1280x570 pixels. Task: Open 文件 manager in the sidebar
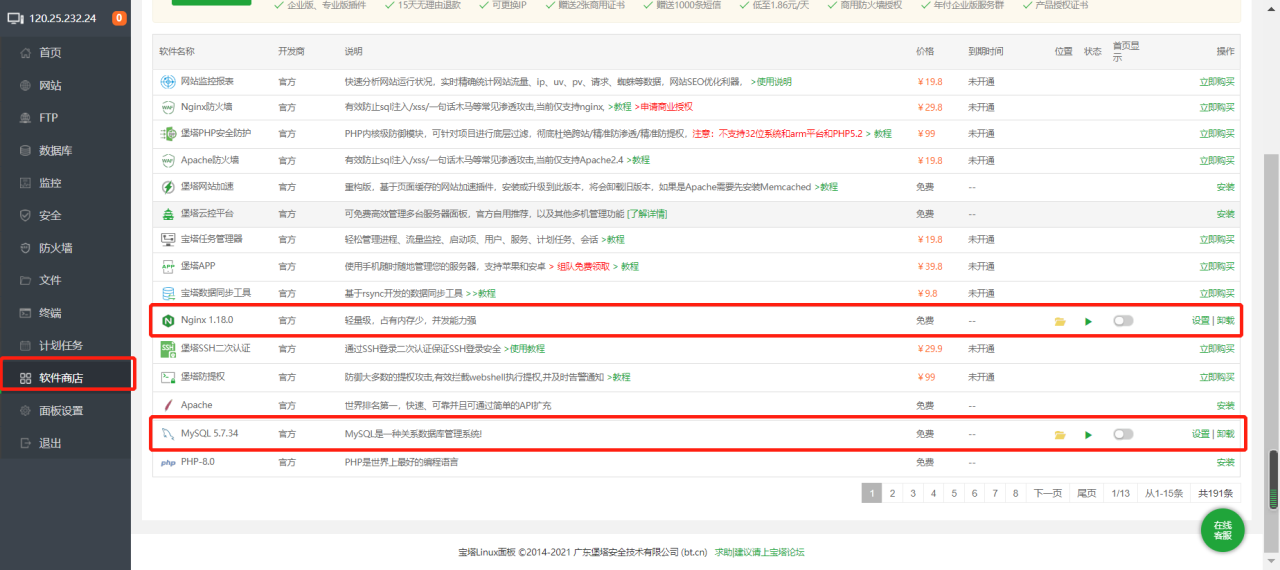coord(65,280)
